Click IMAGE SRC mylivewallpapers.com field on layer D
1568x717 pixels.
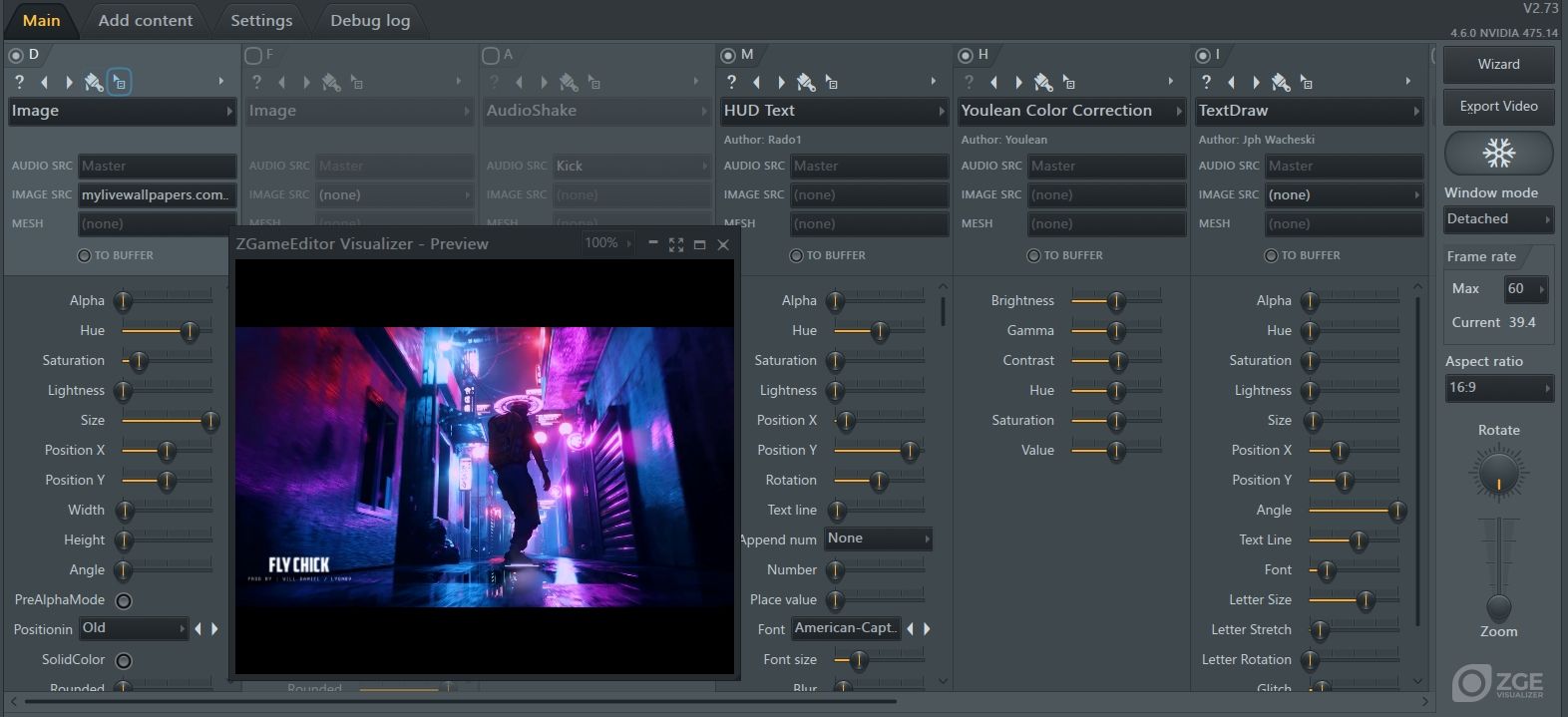point(158,195)
